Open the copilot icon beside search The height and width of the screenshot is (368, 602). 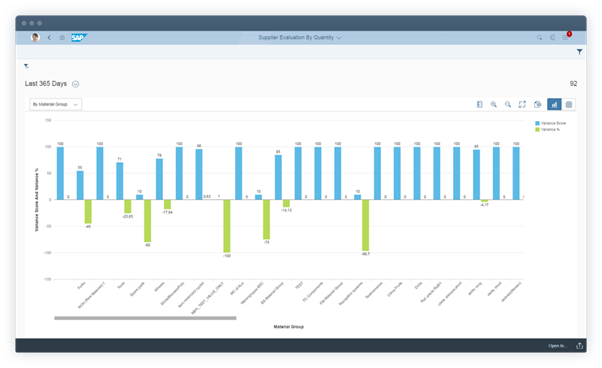coord(552,37)
